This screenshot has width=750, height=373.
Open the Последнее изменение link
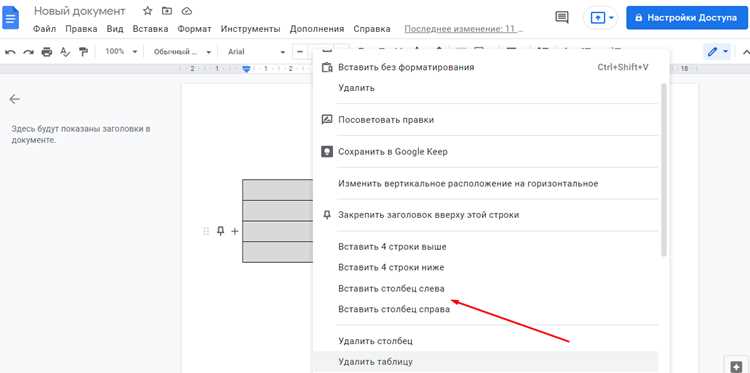click(x=464, y=29)
